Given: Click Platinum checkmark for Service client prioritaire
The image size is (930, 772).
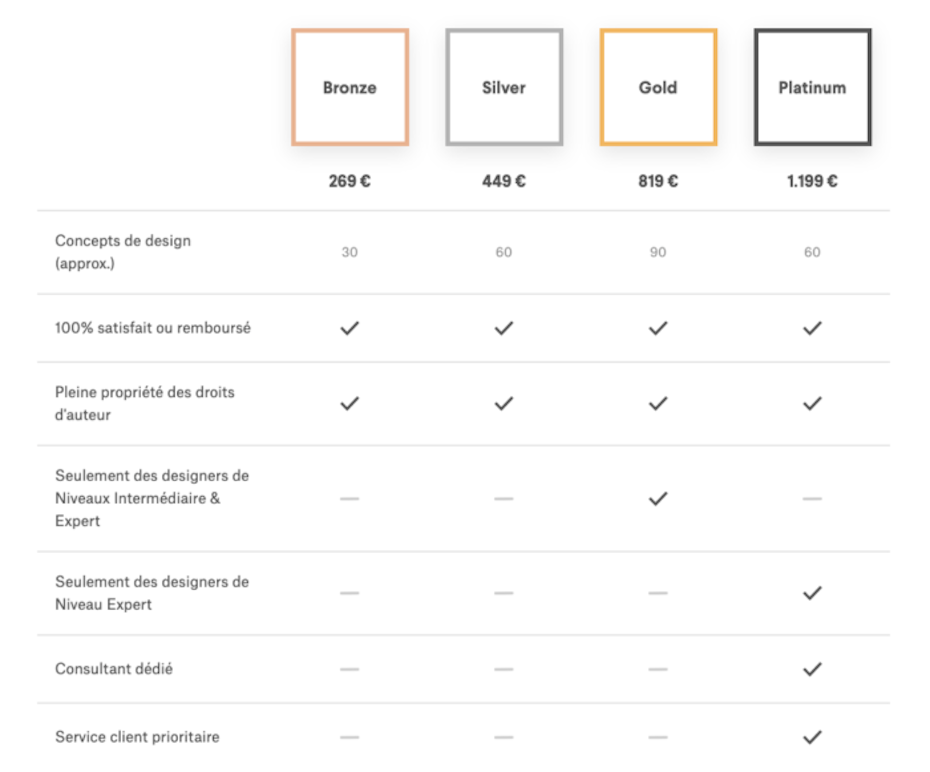Looking at the screenshot, I should click(813, 737).
